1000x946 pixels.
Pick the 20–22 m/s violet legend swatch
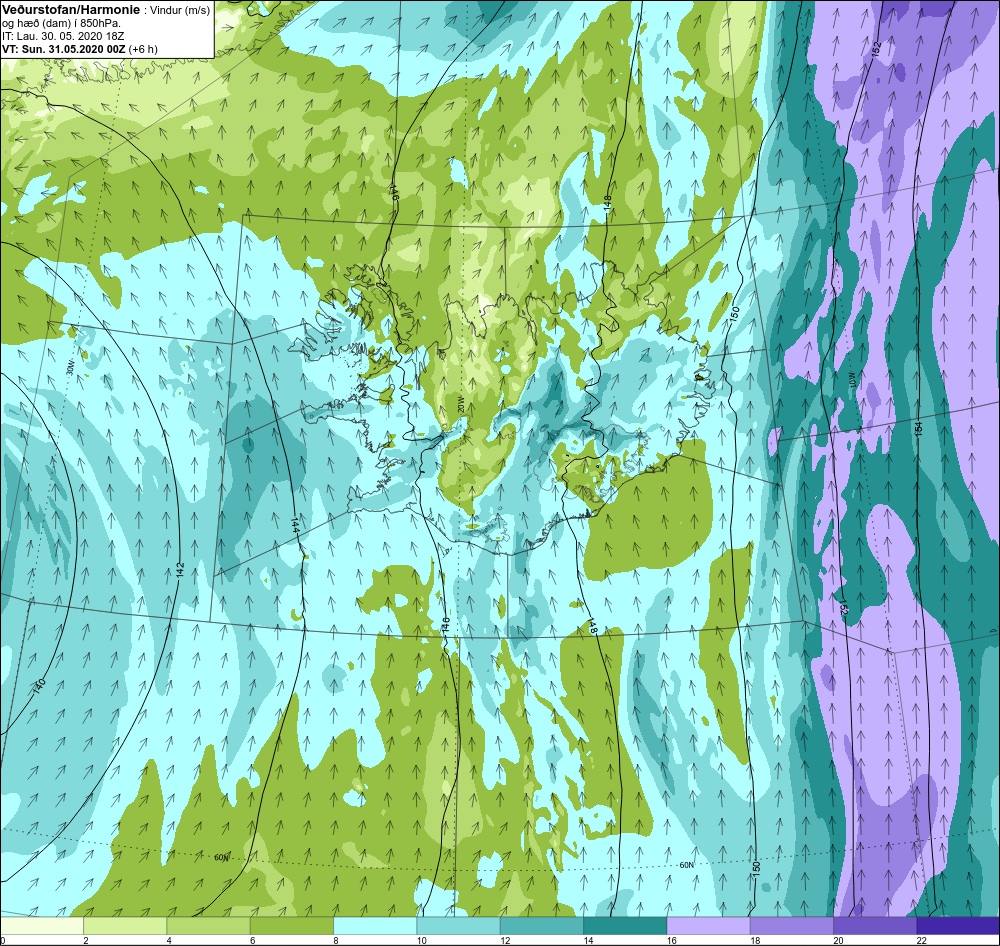pos(874,926)
